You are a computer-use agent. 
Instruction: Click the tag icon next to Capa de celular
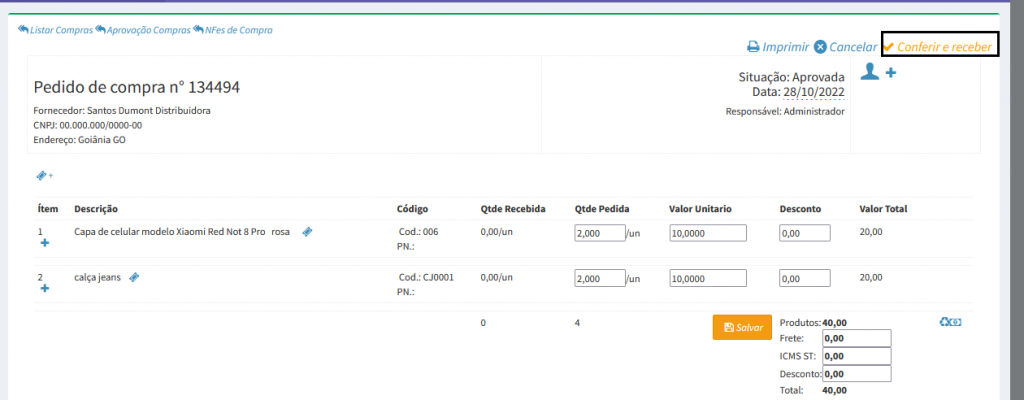pos(307,232)
